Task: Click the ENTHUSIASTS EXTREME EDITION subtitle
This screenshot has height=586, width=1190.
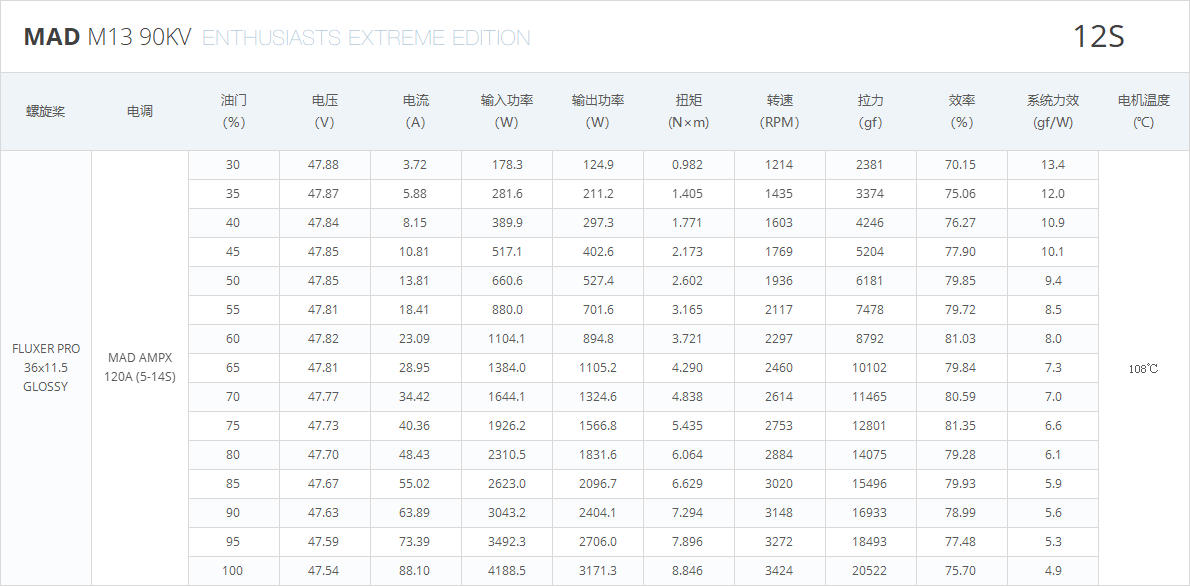Action: pos(367,38)
